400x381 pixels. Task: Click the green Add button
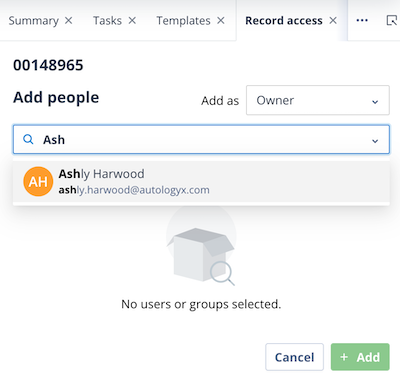pos(360,357)
